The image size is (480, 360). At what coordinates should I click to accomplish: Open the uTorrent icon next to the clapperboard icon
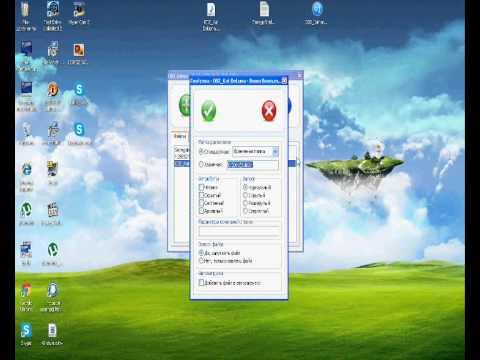point(26,210)
